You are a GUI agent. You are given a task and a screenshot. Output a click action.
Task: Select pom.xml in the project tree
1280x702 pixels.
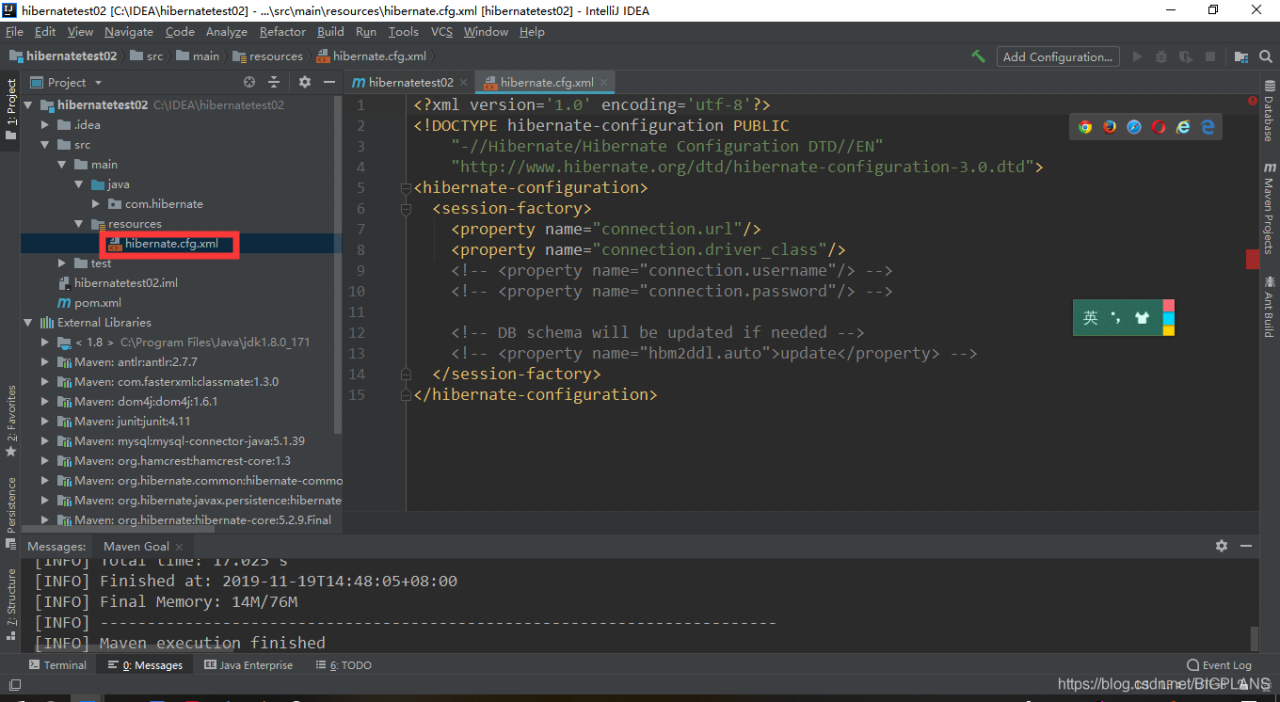click(97, 303)
